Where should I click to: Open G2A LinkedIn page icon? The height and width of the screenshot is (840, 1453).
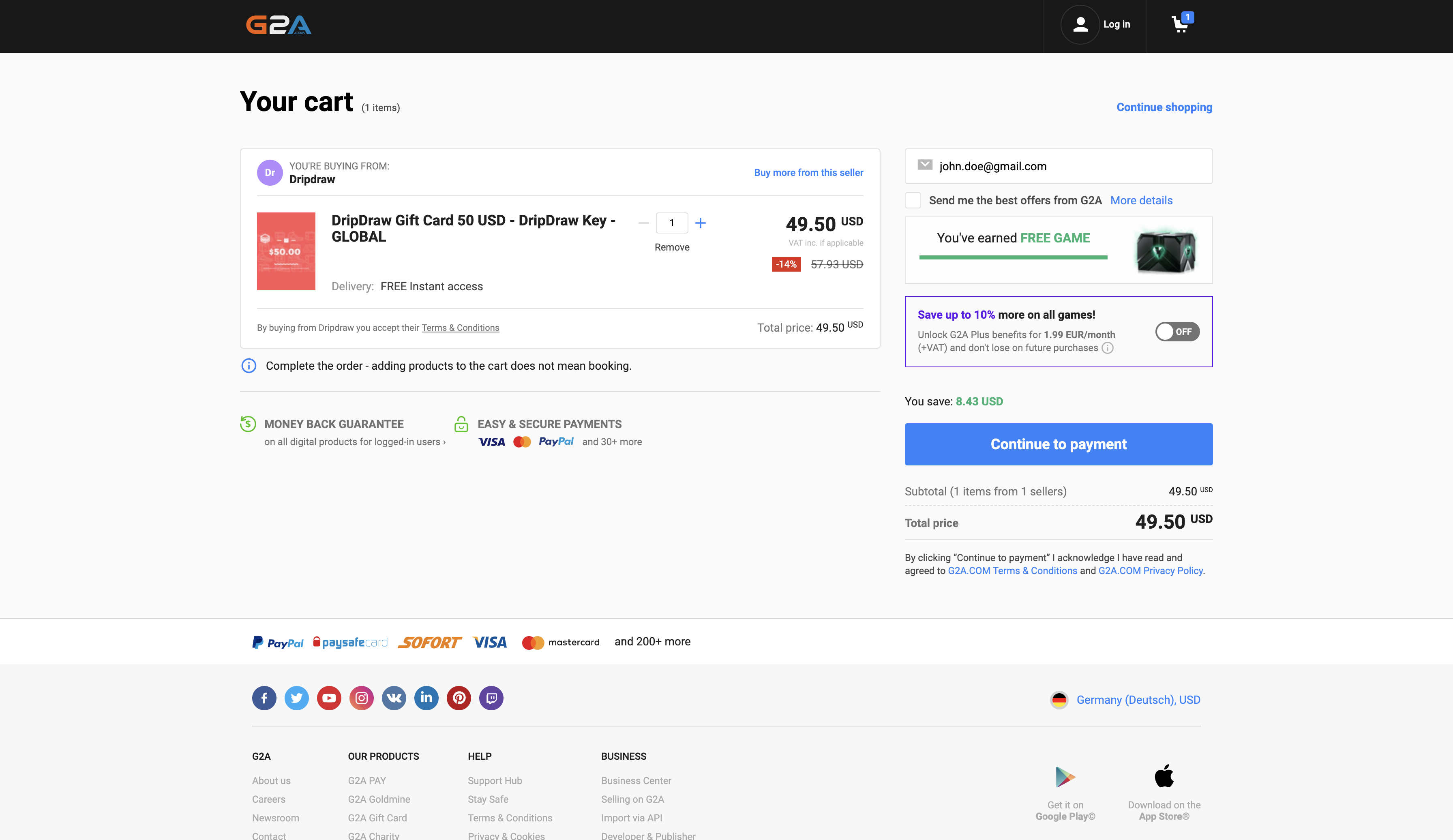426,698
